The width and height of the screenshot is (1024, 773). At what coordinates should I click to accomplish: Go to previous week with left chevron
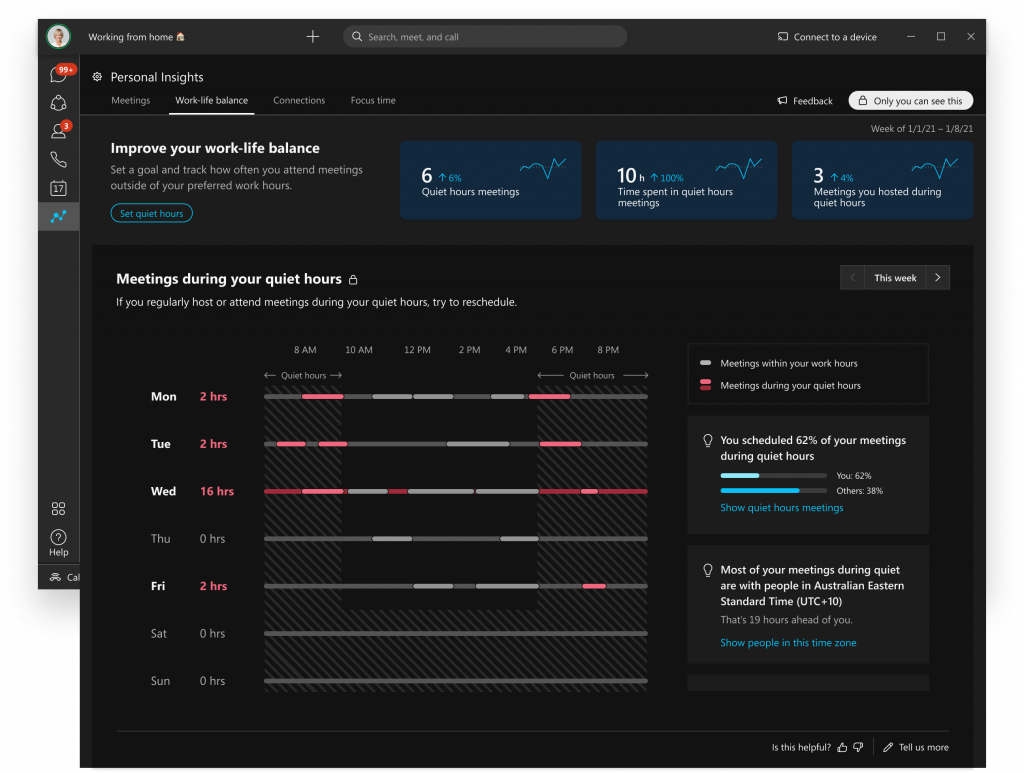point(853,278)
